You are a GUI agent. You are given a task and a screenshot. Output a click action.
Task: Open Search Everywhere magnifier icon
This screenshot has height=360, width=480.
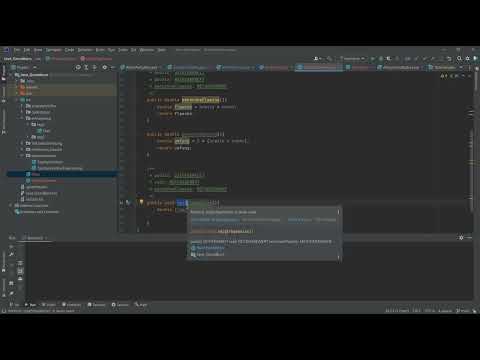tap(459, 59)
